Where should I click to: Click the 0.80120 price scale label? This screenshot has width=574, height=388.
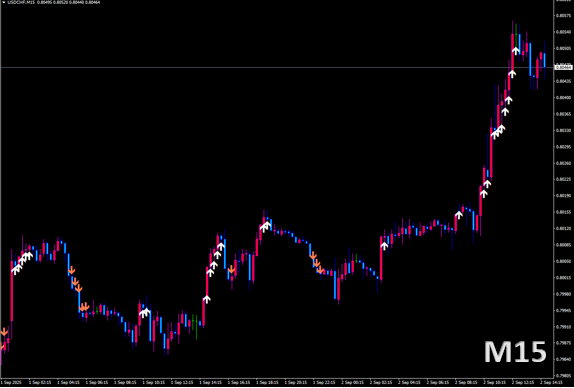563,228
